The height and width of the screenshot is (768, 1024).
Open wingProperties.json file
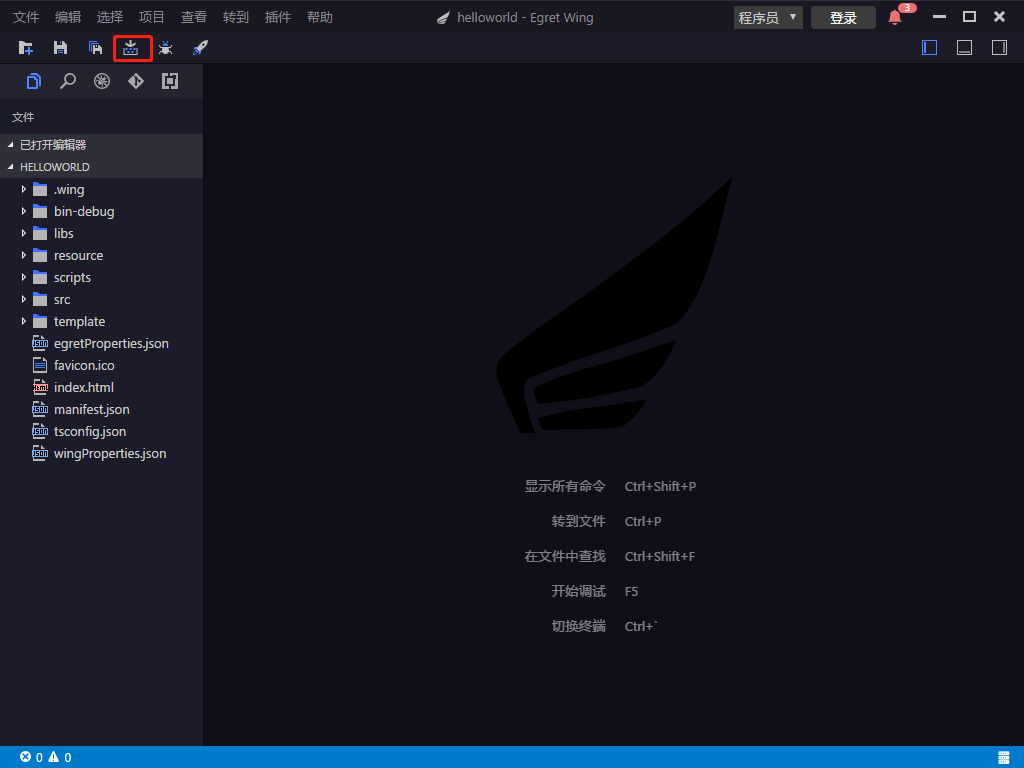tap(110, 454)
